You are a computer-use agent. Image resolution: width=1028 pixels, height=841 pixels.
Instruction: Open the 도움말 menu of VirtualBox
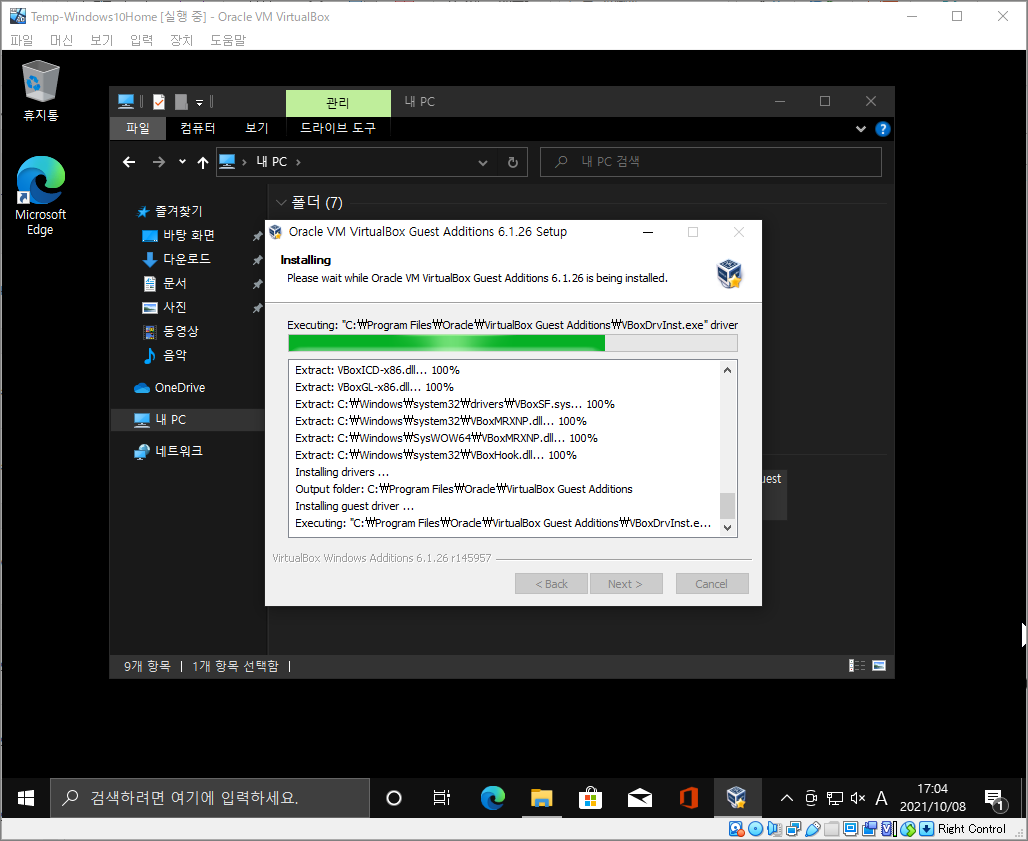[x=227, y=40]
